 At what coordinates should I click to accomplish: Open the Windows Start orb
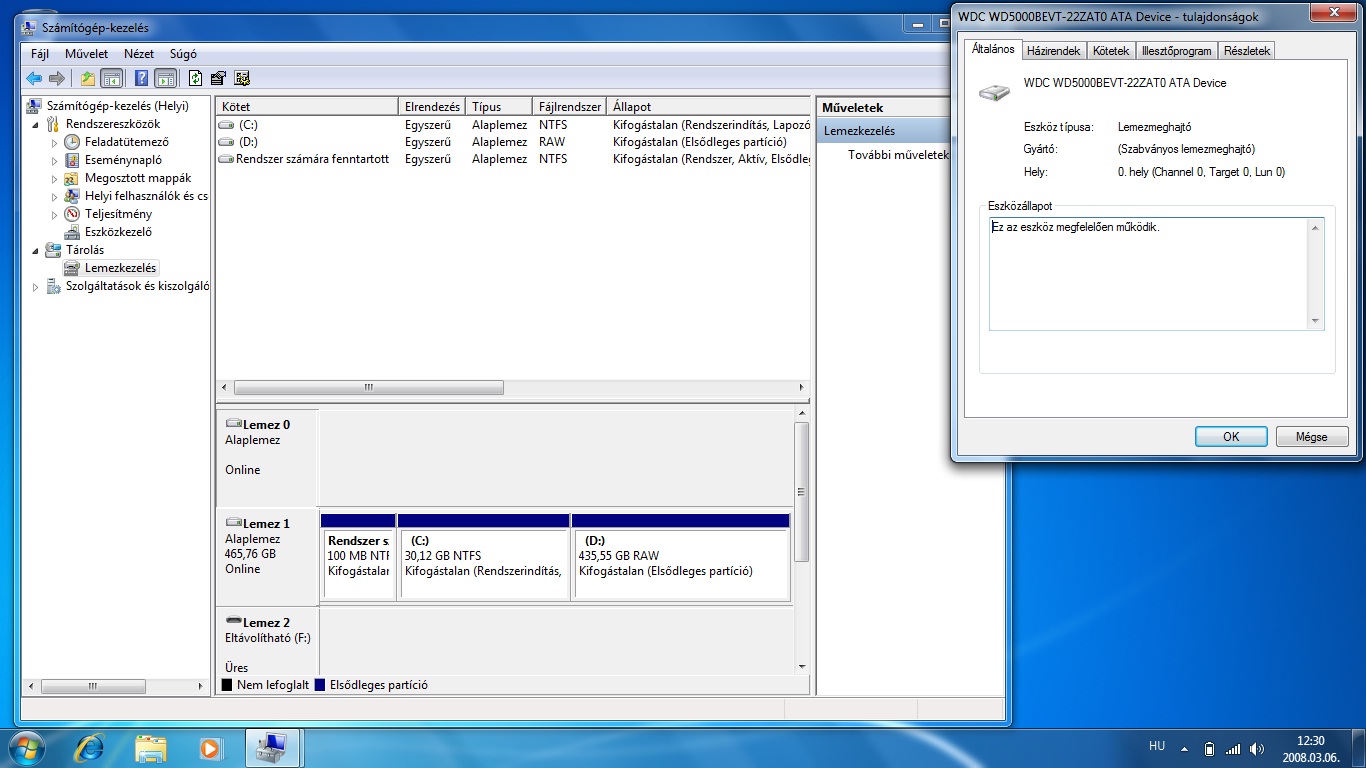26,747
